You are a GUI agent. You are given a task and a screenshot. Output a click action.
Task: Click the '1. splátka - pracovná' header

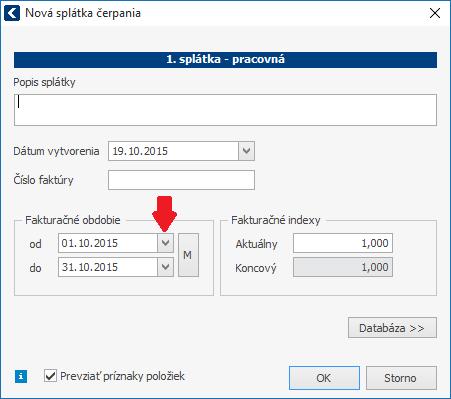tap(225, 60)
